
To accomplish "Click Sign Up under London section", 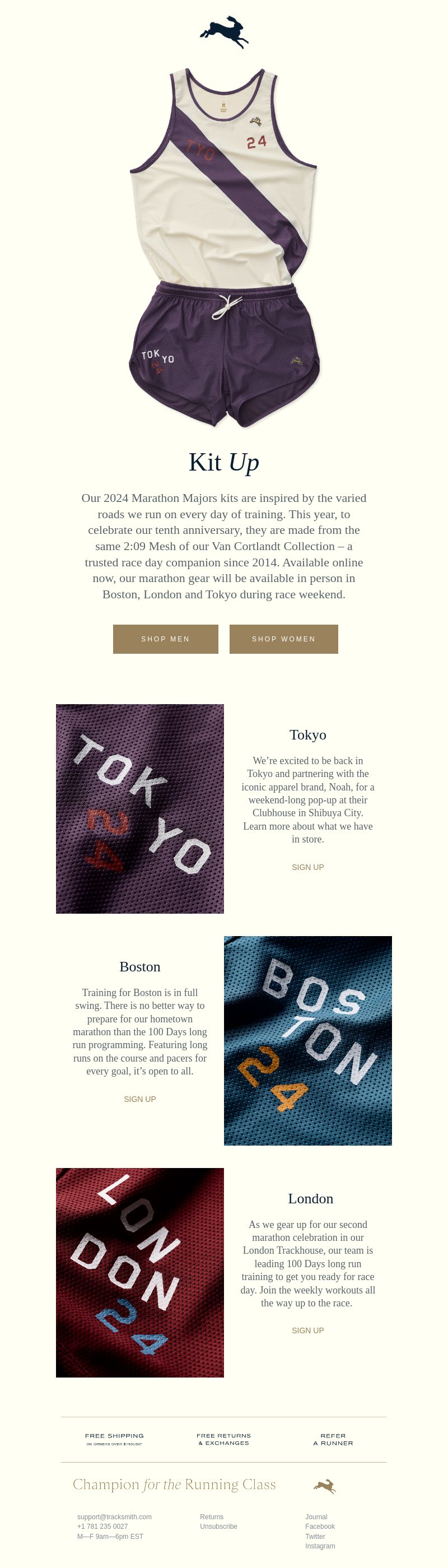I will pos(308,1330).
